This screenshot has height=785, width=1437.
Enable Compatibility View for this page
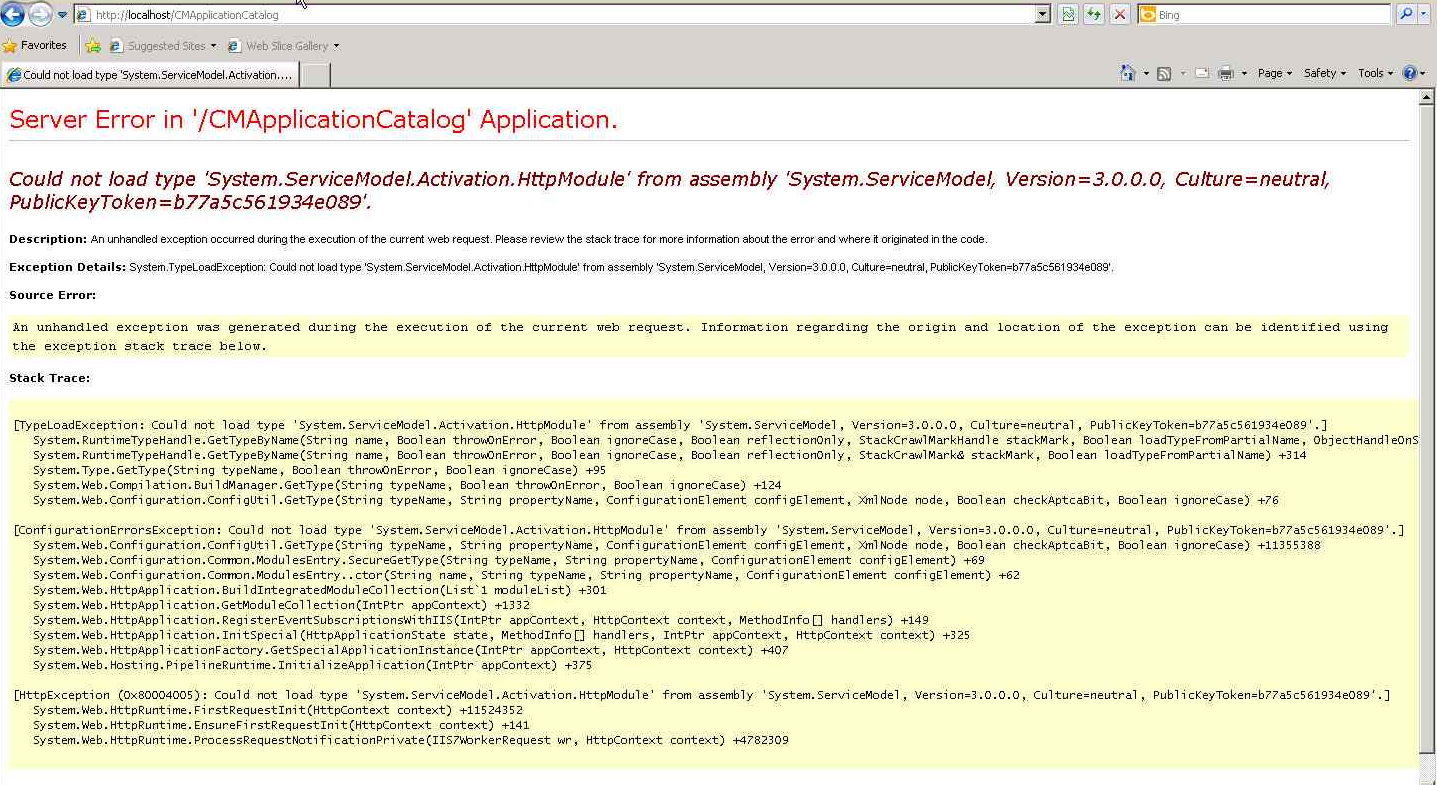[1067, 14]
